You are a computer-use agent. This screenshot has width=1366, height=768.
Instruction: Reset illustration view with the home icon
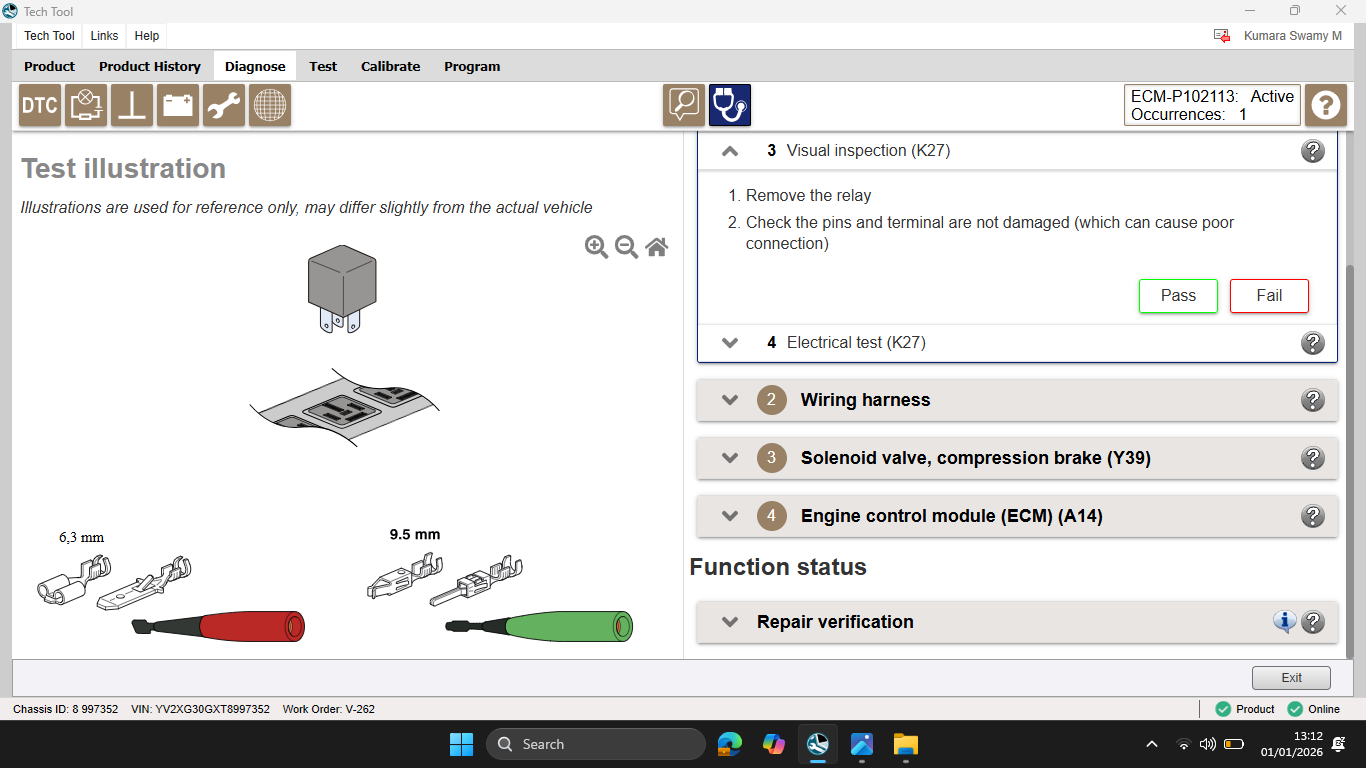(656, 247)
